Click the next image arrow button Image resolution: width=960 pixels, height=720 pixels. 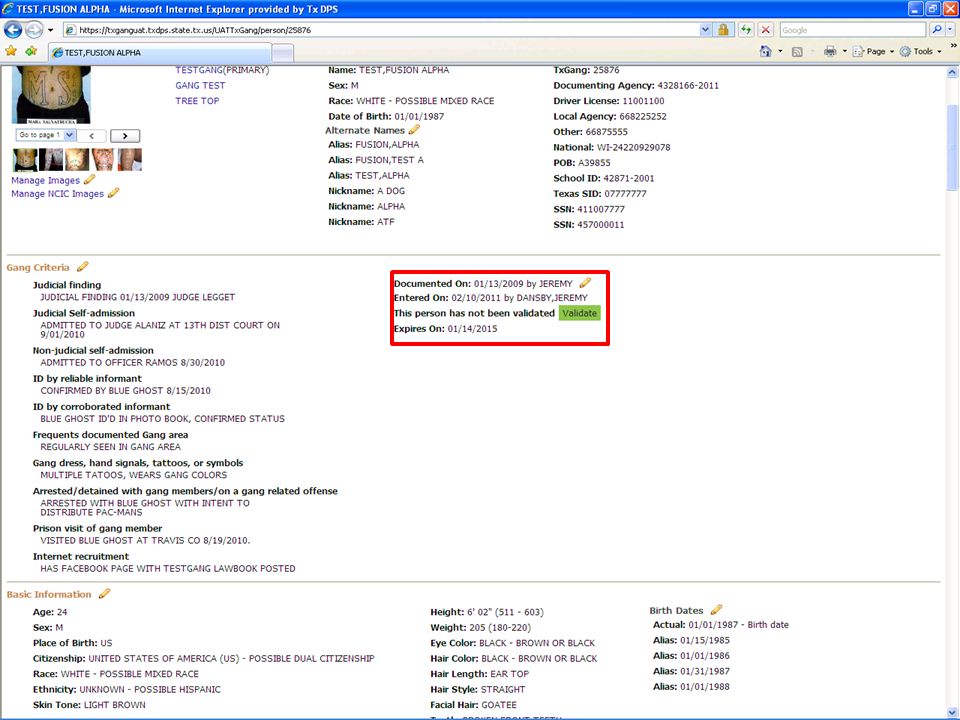click(x=125, y=136)
